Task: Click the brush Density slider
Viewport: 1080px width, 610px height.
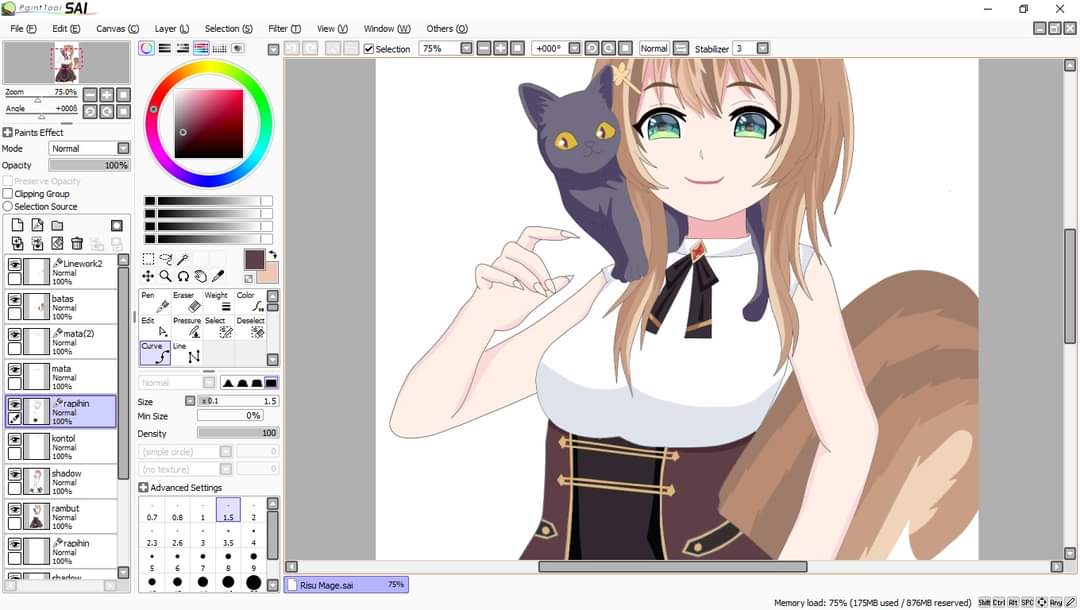Action: [x=238, y=433]
